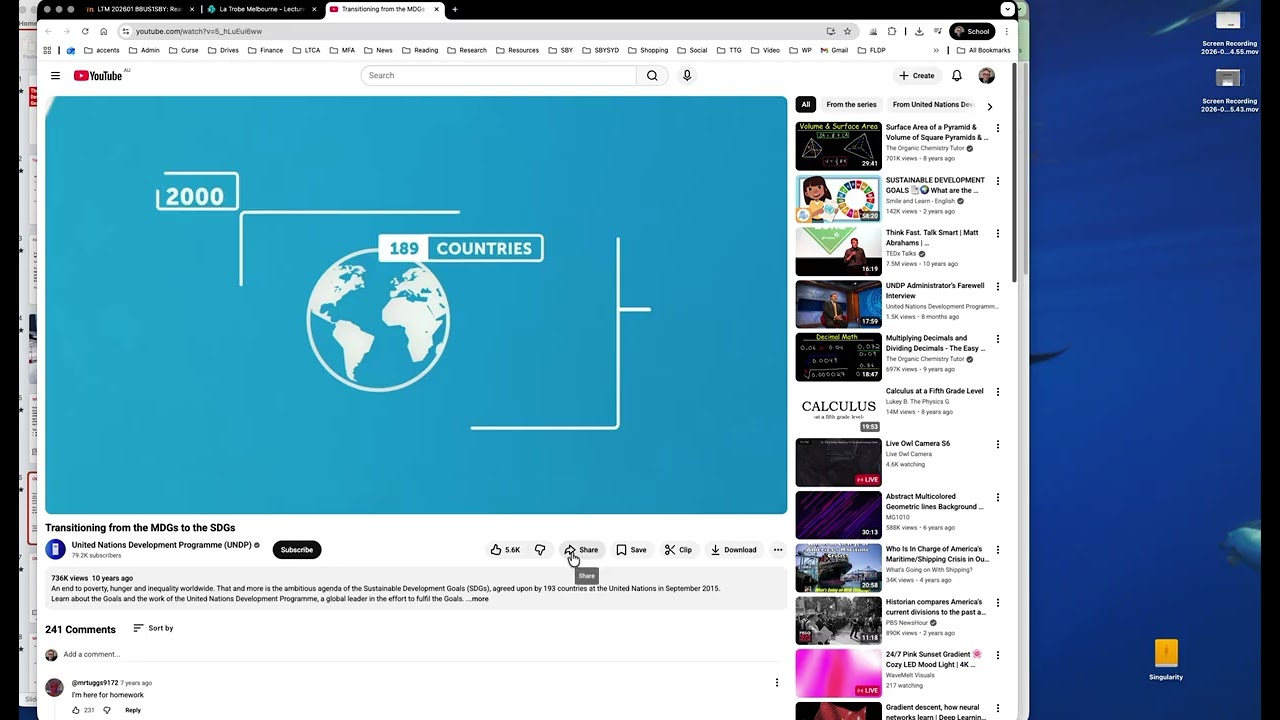The width and height of the screenshot is (1280, 720).
Task: Open the School browser profile menu
Action: pos(971,31)
